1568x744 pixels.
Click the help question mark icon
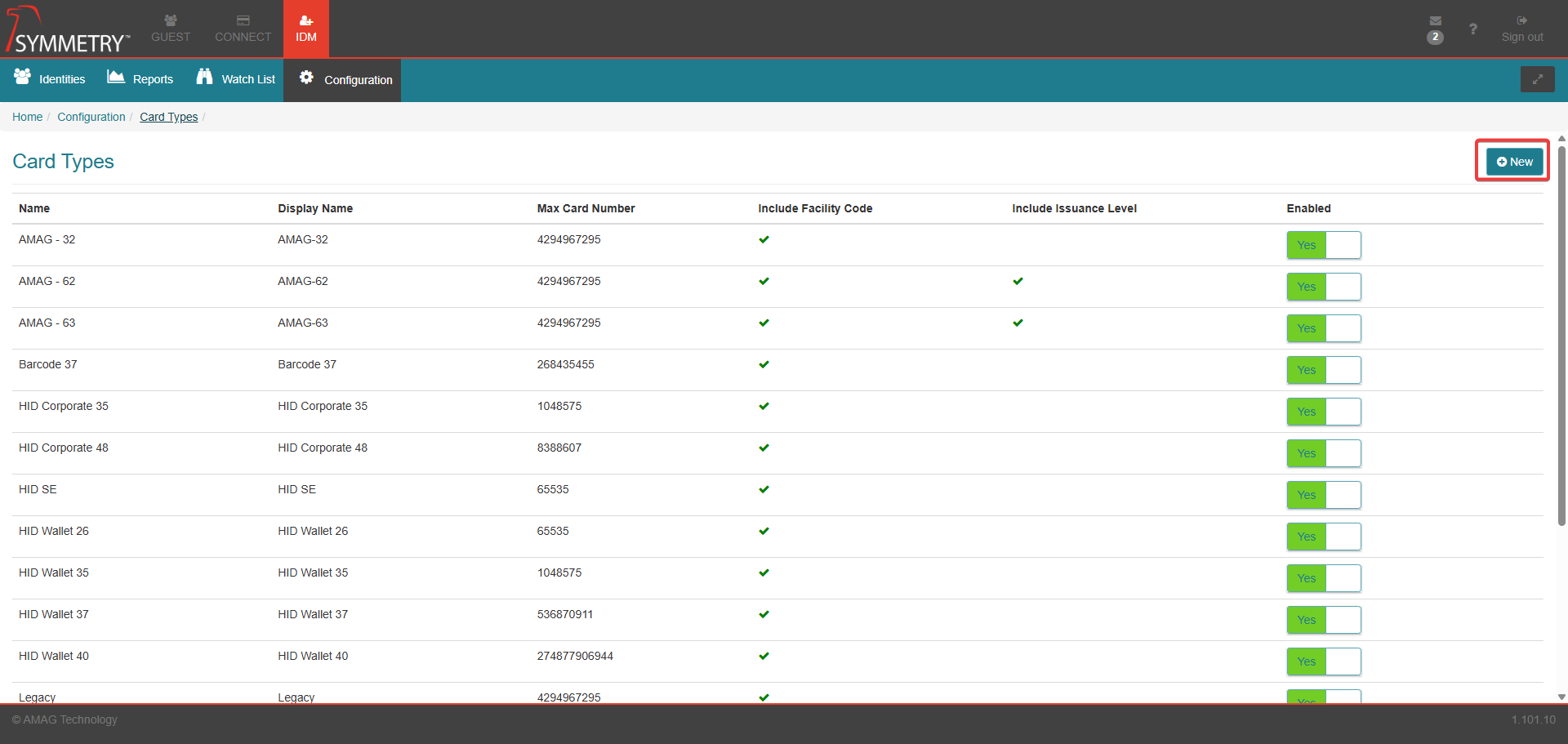pyautogui.click(x=1472, y=29)
